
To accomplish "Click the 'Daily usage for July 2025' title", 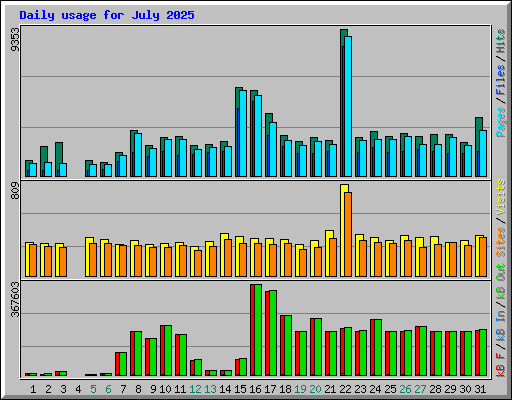I will coord(107,15).
